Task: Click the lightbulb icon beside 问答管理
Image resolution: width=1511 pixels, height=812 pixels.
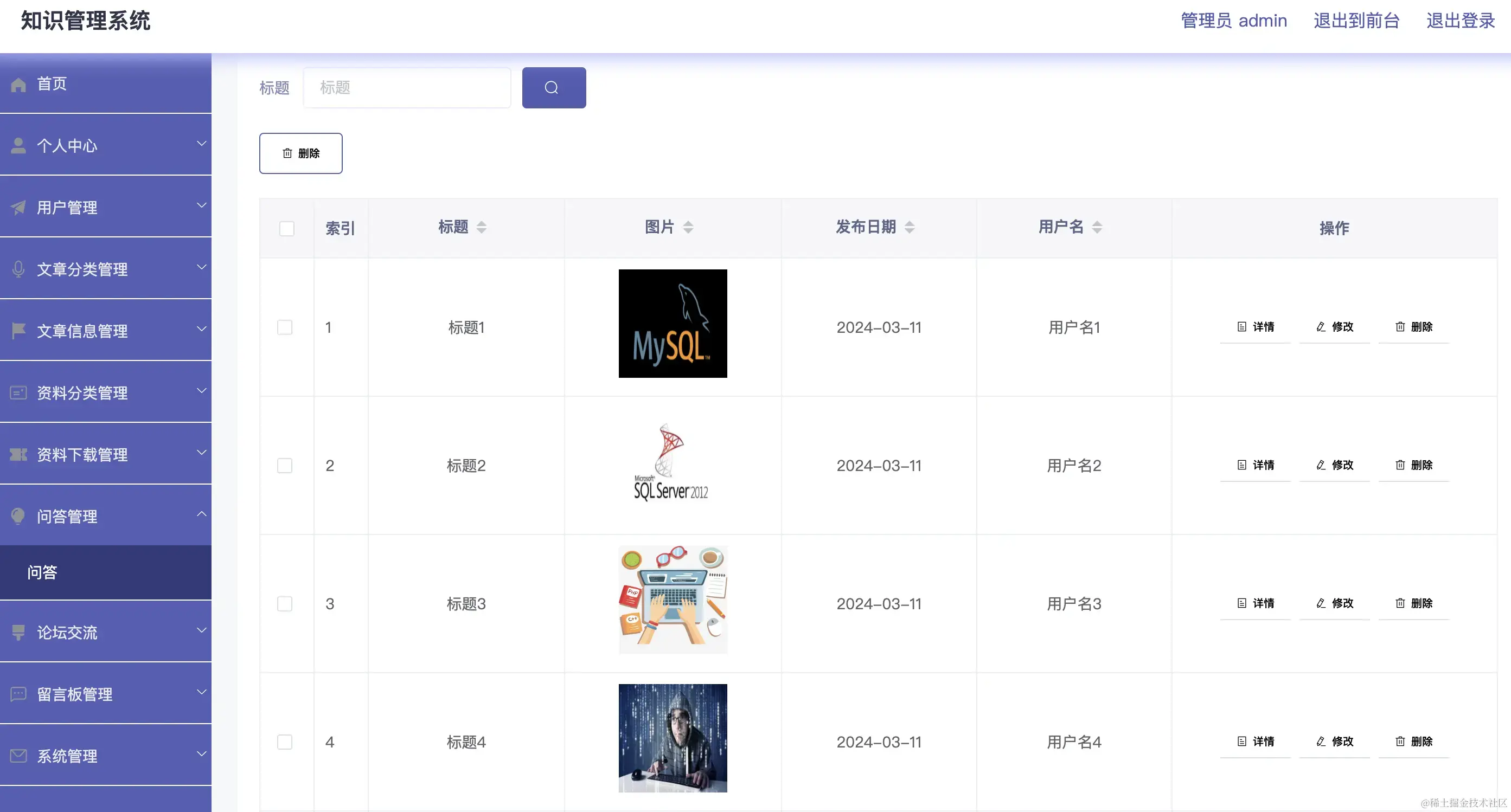Action: click(x=18, y=516)
